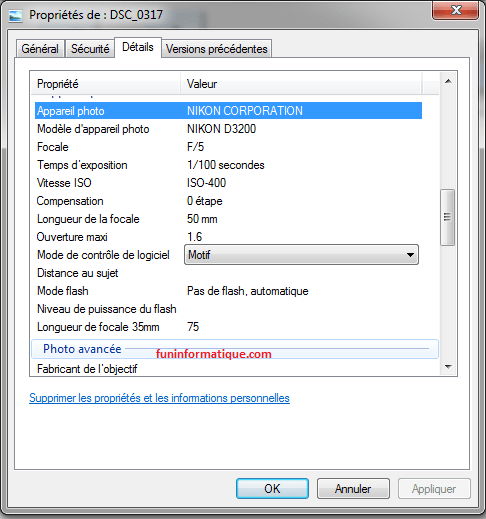The height and width of the screenshot is (519, 486).
Task: Click the OK button
Action: pyautogui.click(x=272, y=489)
